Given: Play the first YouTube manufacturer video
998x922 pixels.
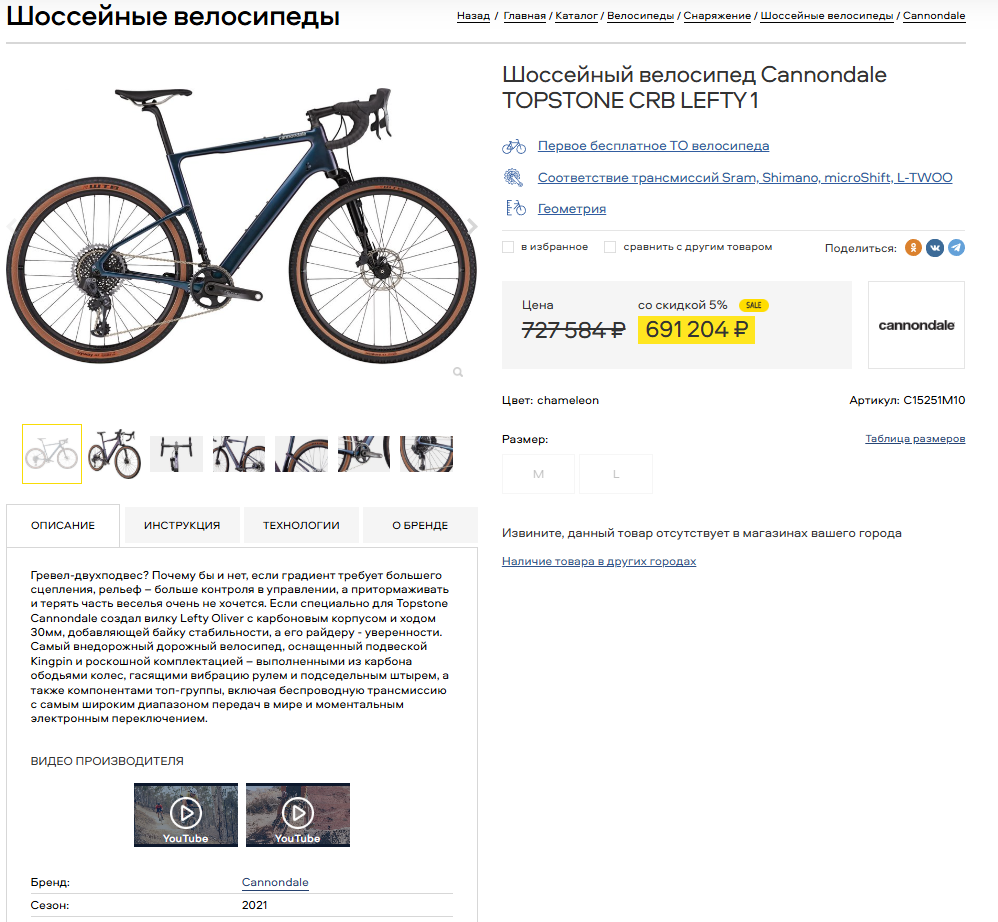Looking at the screenshot, I should point(186,814).
